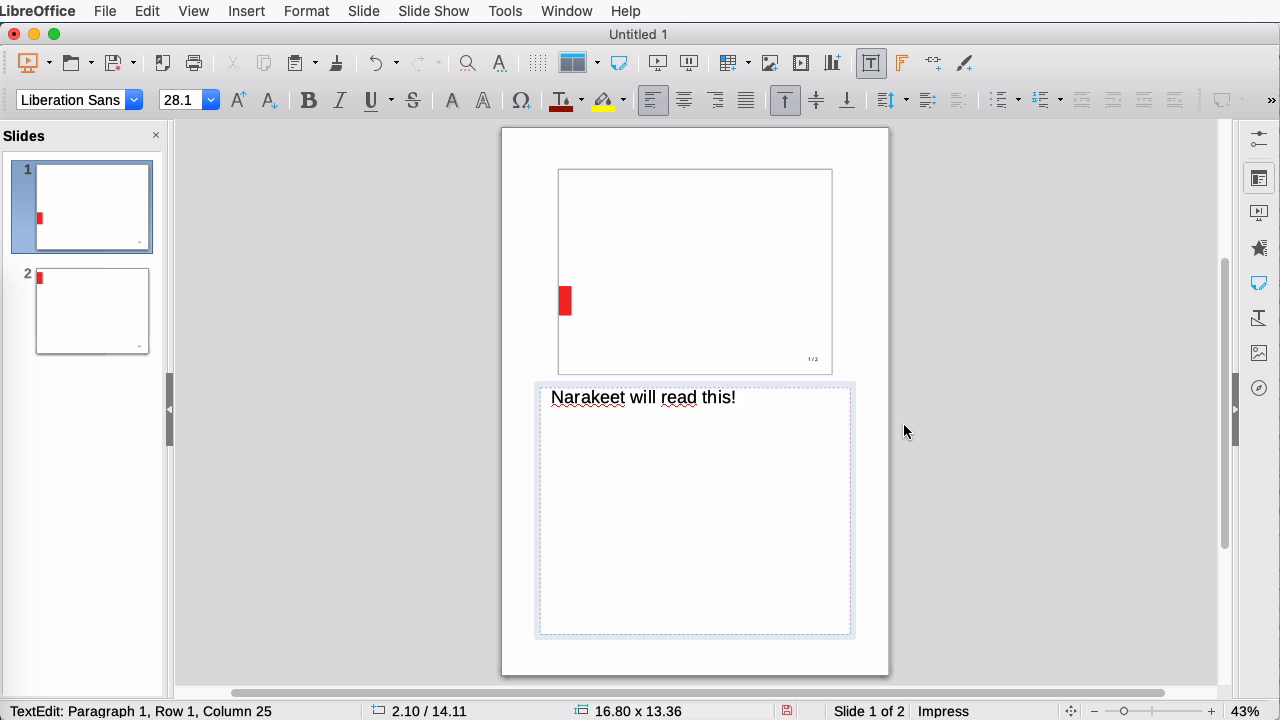Open the unordered list dropdown arrow
Screen dimensions: 1280x720
[x=1018, y=100]
